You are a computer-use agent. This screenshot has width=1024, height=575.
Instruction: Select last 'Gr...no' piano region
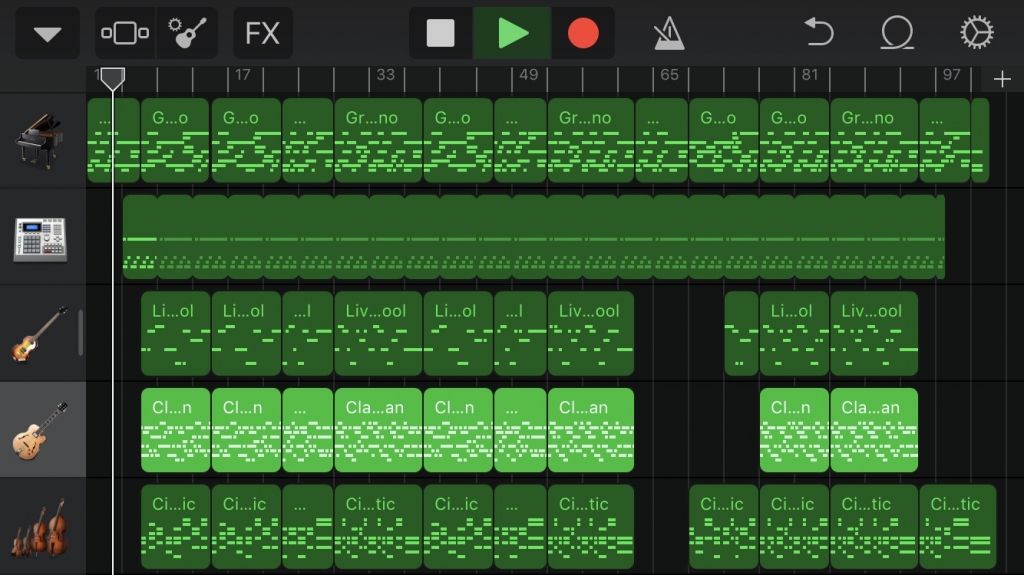pos(874,140)
